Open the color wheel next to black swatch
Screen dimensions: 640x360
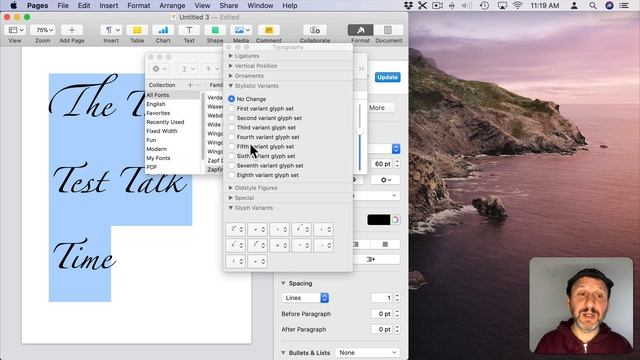pyautogui.click(x=395, y=220)
